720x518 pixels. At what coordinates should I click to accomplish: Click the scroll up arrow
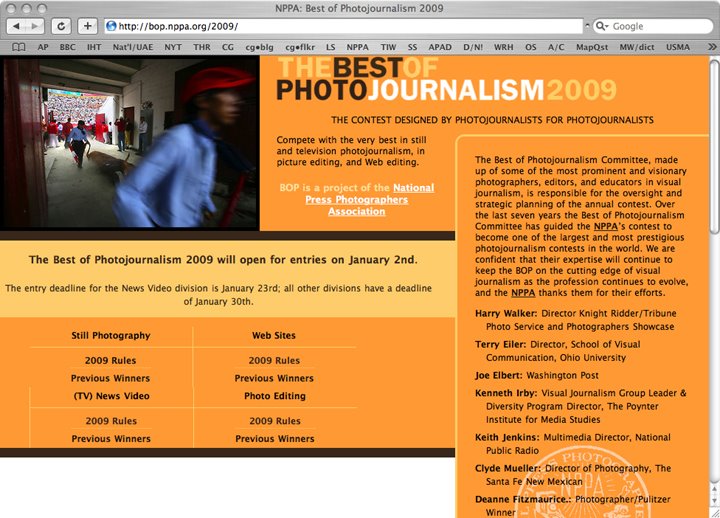714,490
